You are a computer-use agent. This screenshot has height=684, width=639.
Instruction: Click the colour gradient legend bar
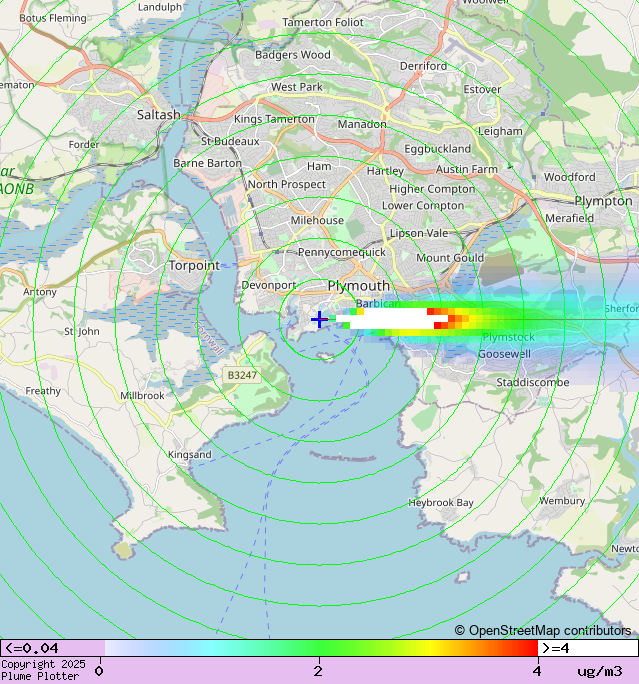pyautogui.click(x=321, y=648)
